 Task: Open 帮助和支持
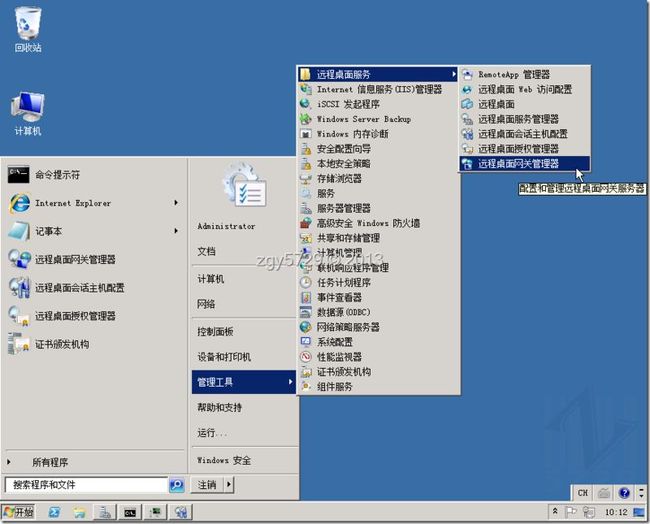point(244,408)
